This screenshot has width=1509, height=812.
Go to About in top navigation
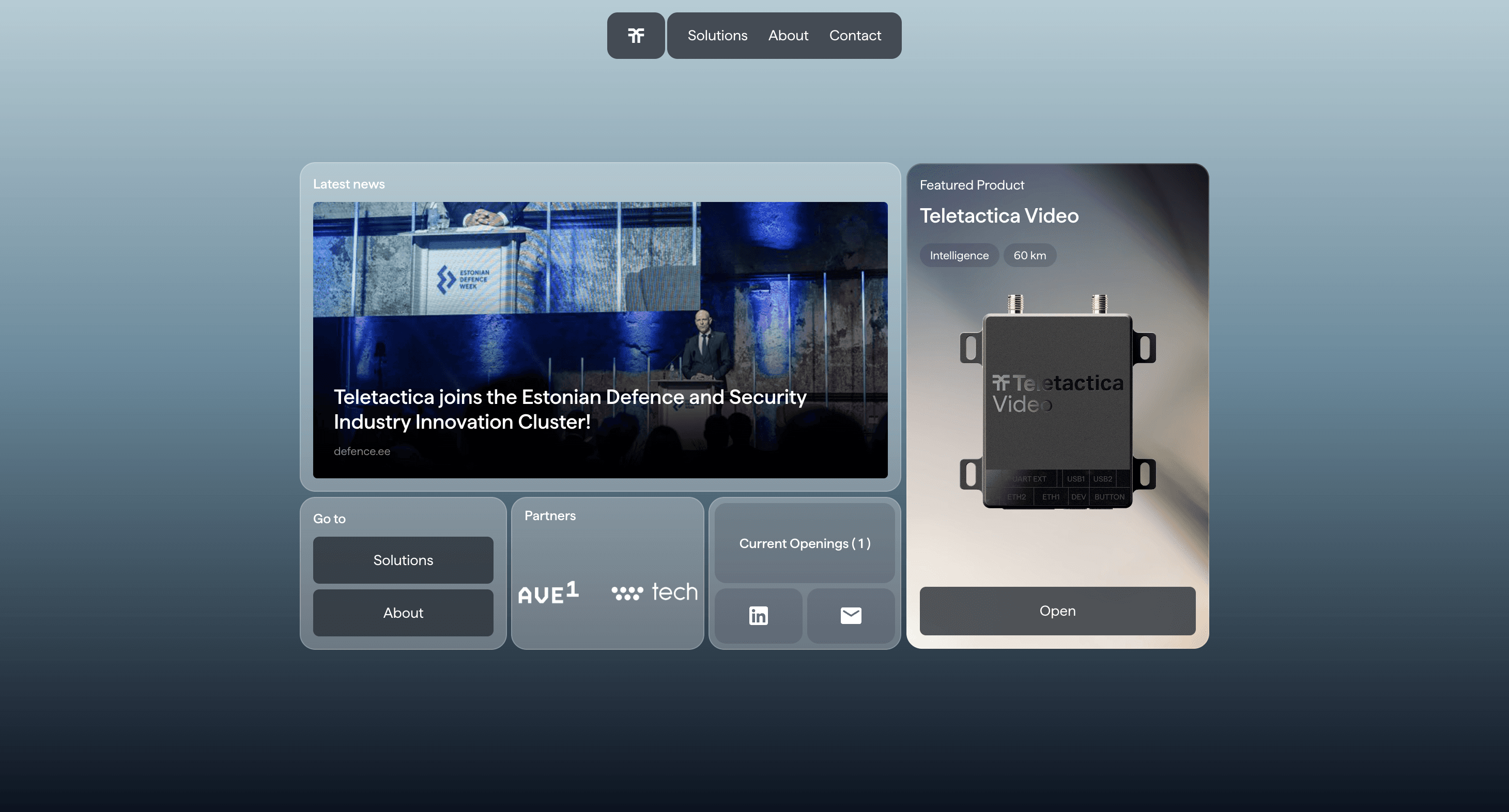click(x=788, y=36)
